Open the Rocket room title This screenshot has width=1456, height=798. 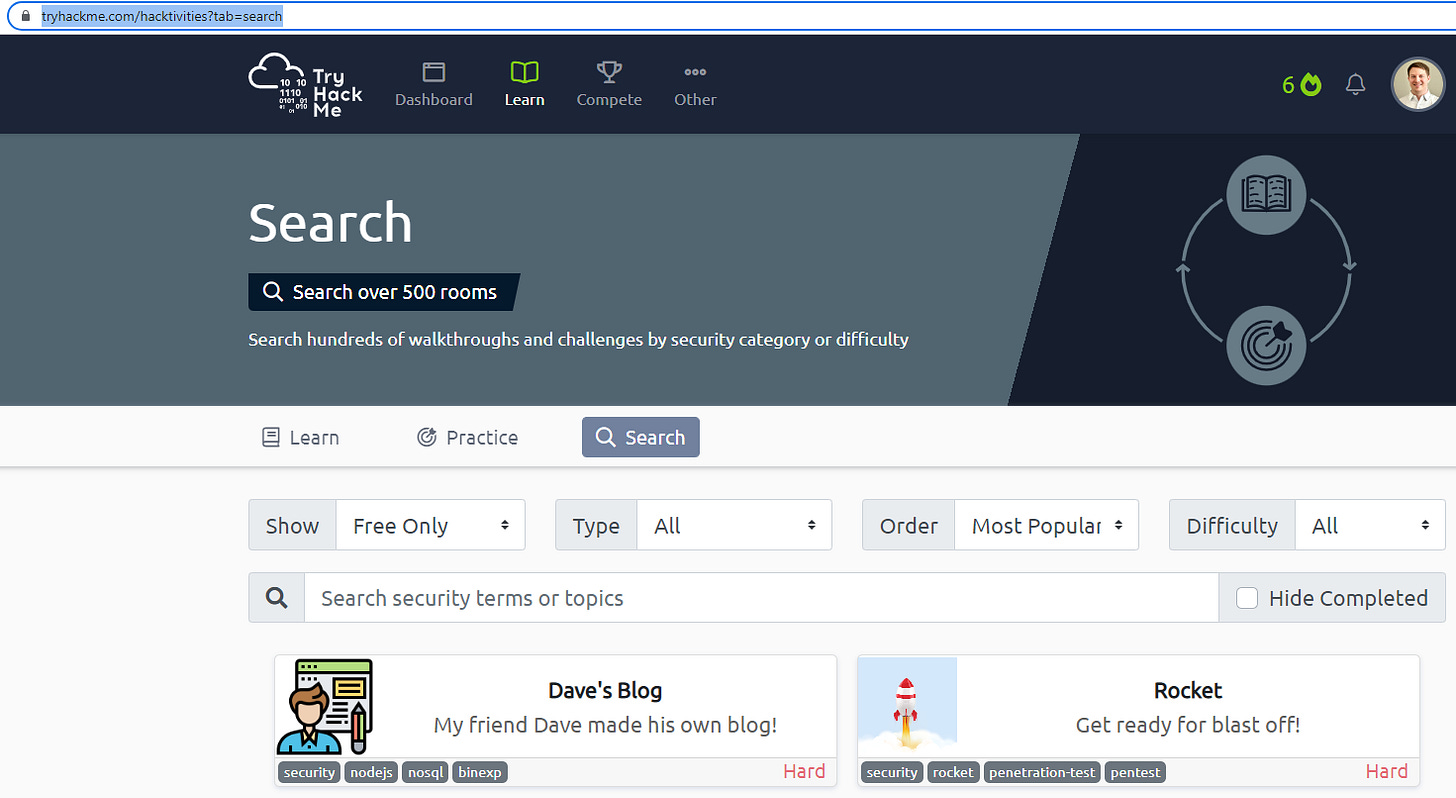click(1188, 691)
